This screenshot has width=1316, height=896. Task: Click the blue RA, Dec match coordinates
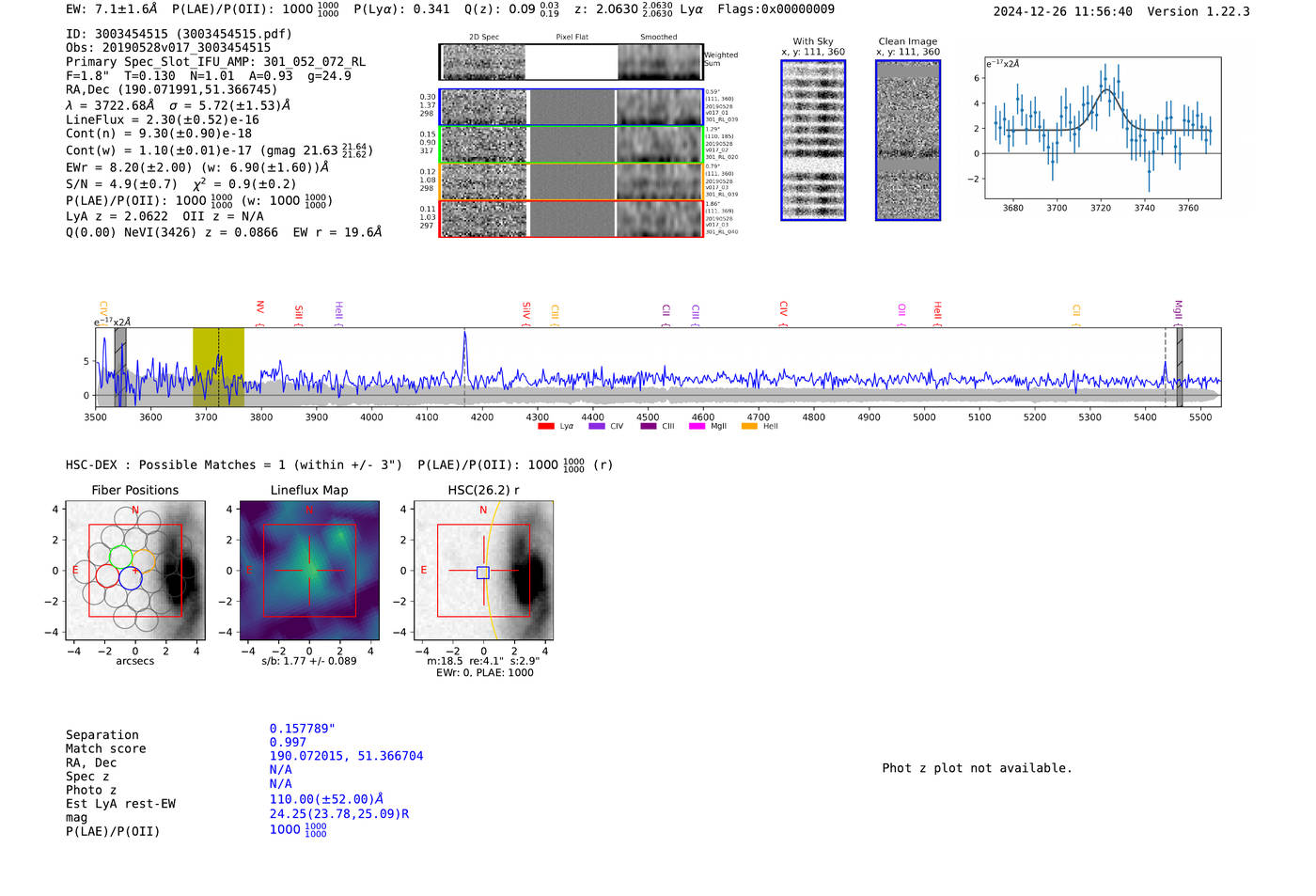346,756
